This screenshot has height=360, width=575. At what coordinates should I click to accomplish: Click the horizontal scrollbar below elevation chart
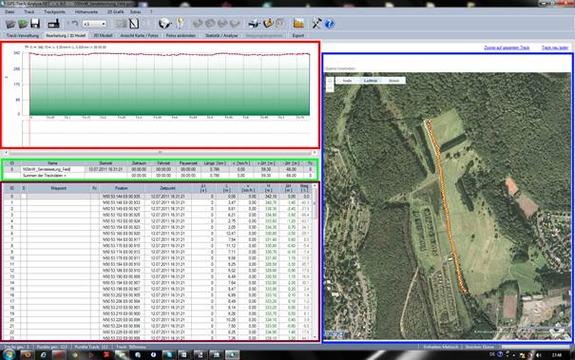pyautogui.click(x=160, y=152)
